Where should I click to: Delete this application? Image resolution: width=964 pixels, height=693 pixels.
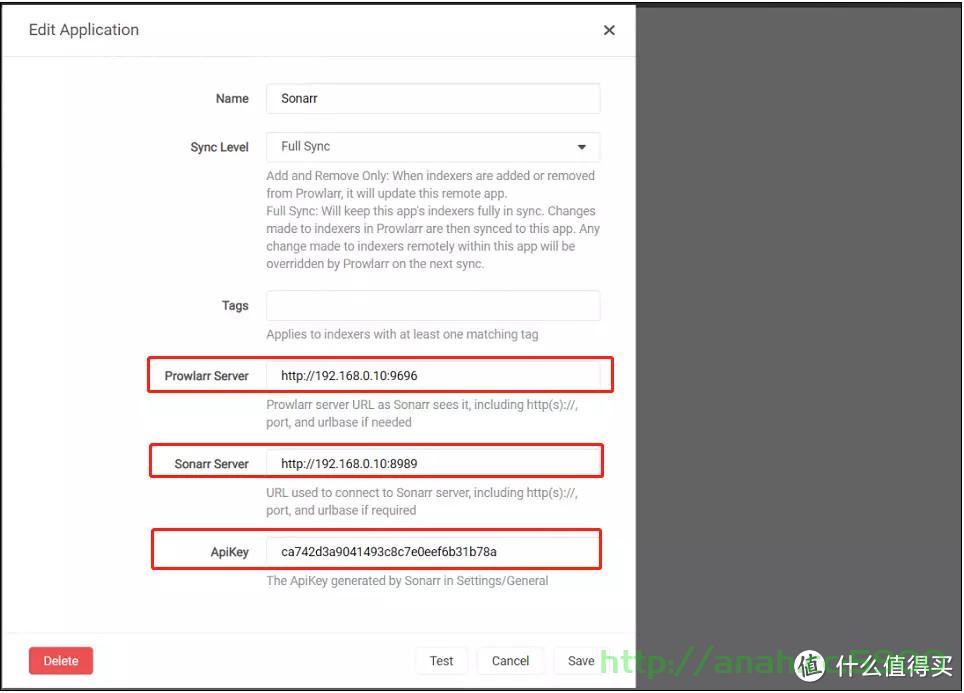(61, 661)
